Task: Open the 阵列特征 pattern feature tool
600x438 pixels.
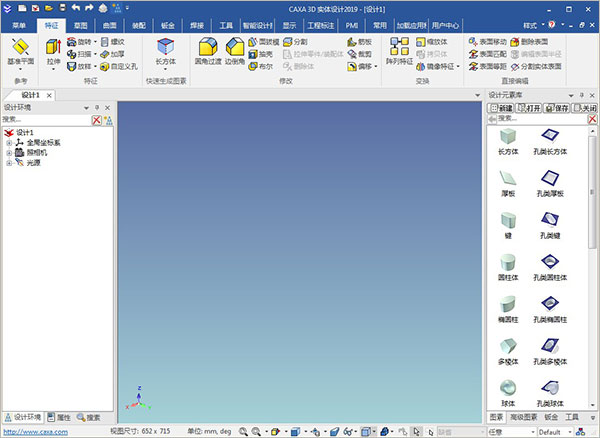Action: pyautogui.click(x=399, y=51)
